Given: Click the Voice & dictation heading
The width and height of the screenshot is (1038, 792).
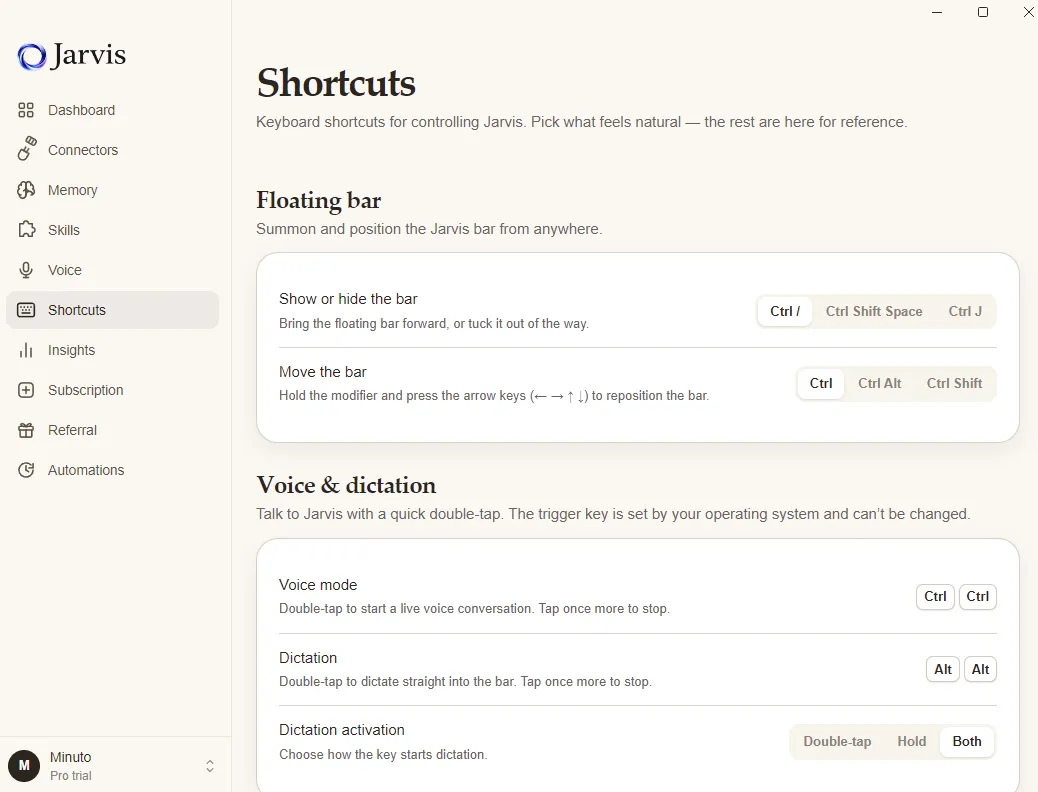Looking at the screenshot, I should click(x=346, y=485).
